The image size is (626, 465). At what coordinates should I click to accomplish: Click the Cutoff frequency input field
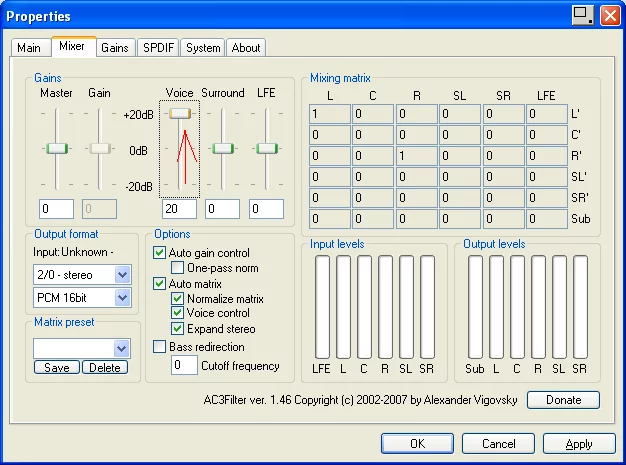pos(184,366)
